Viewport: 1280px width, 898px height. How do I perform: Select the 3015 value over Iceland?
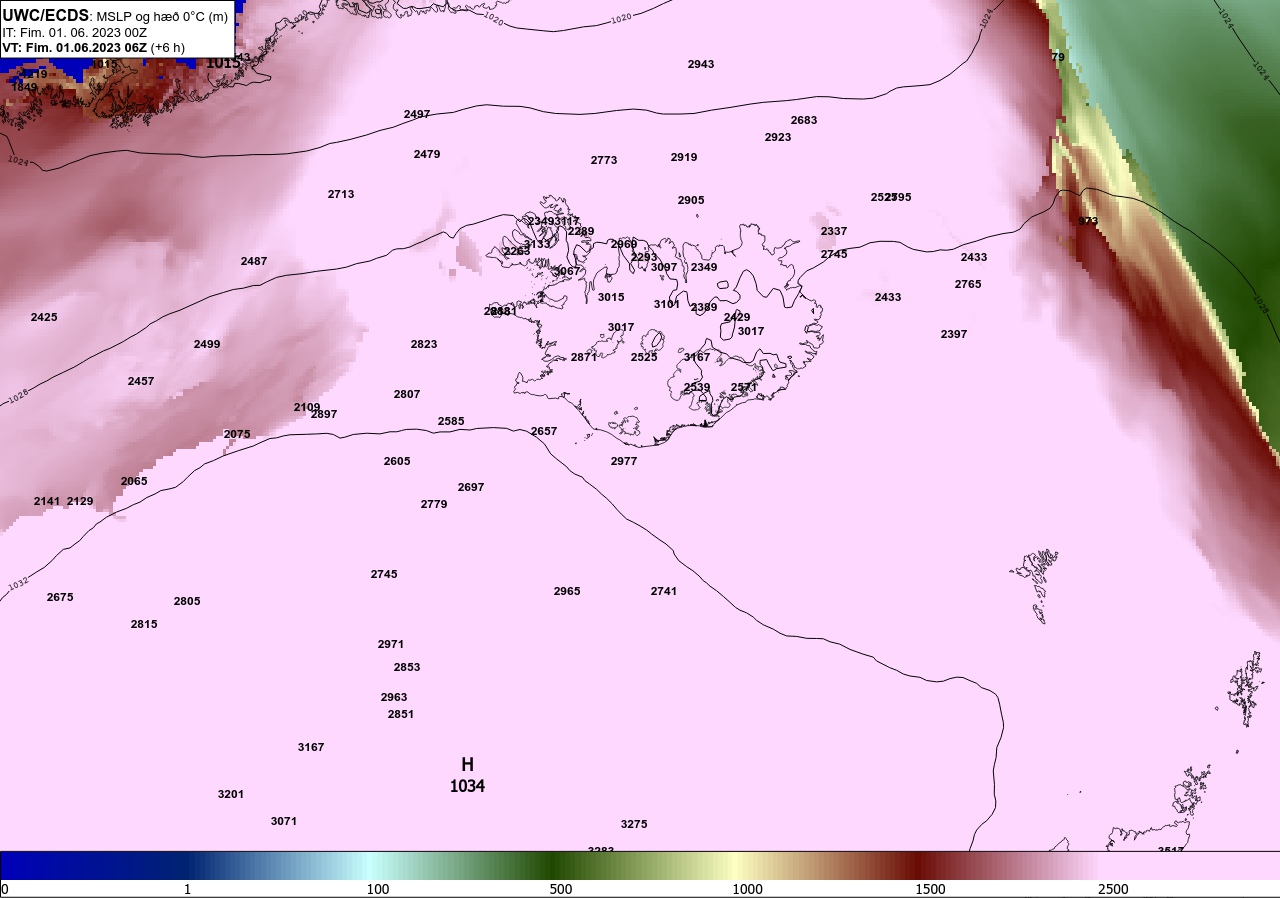611,297
